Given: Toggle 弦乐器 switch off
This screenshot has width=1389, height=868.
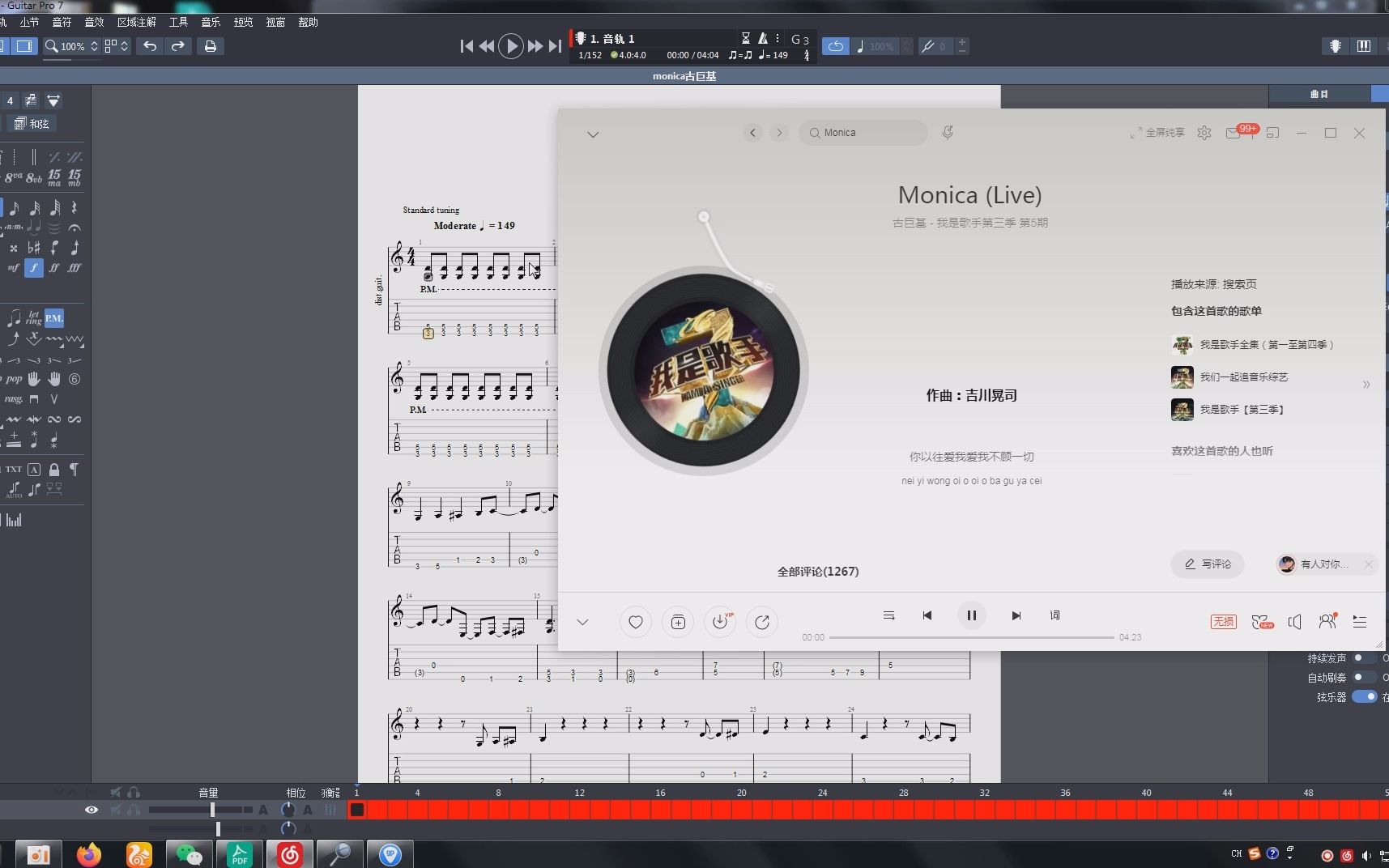Looking at the screenshot, I should (x=1365, y=697).
